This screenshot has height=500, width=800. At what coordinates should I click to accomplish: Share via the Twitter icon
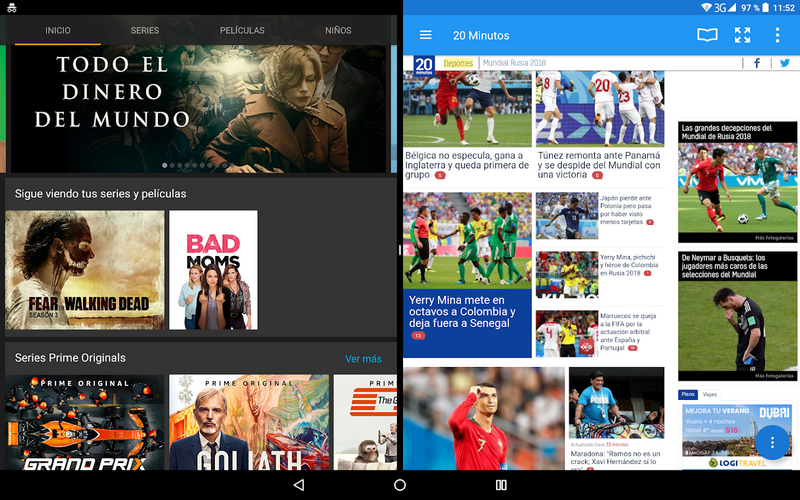(x=785, y=63)
